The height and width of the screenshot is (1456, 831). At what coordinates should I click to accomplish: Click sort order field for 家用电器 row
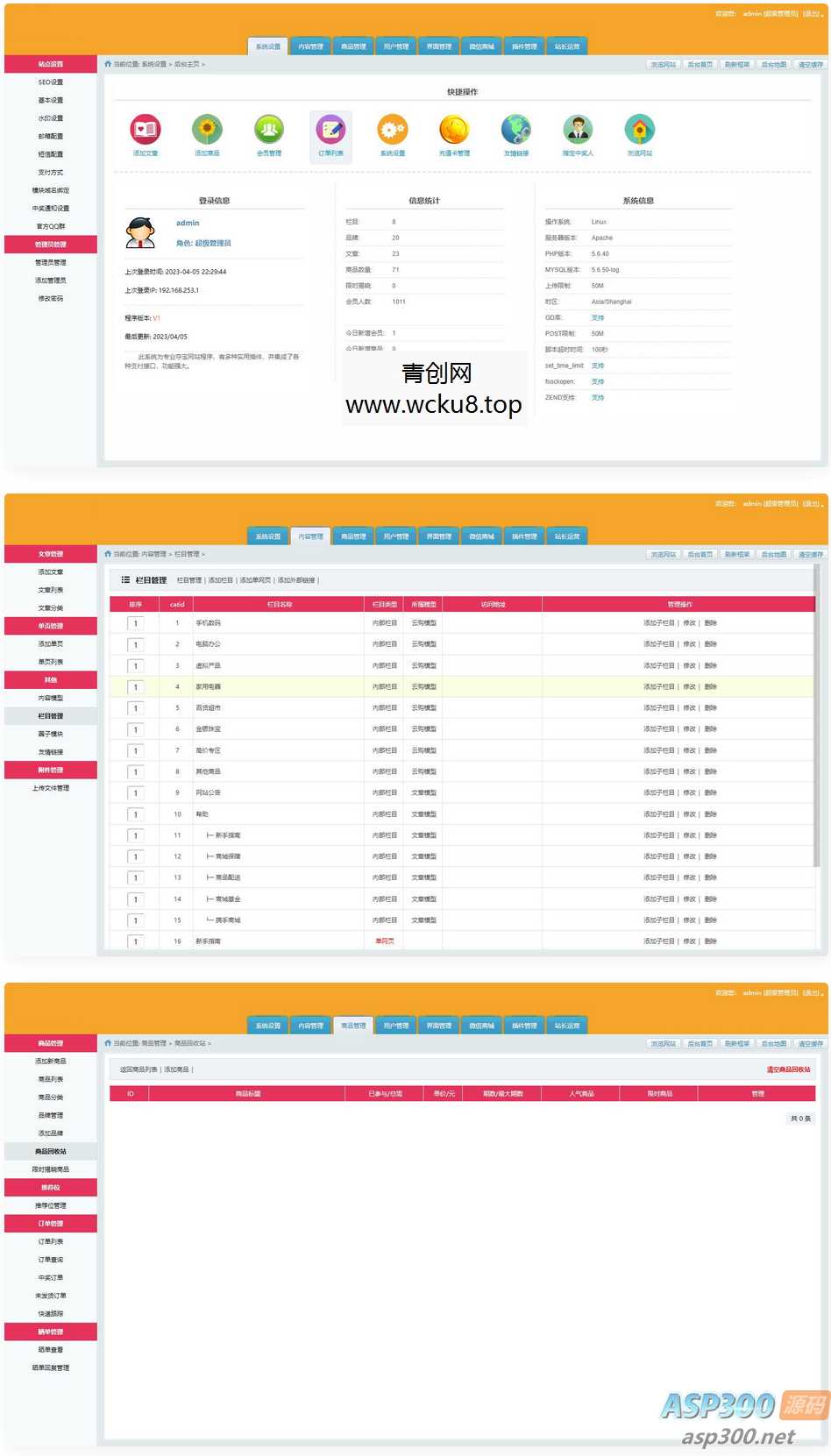coord(136,687)
